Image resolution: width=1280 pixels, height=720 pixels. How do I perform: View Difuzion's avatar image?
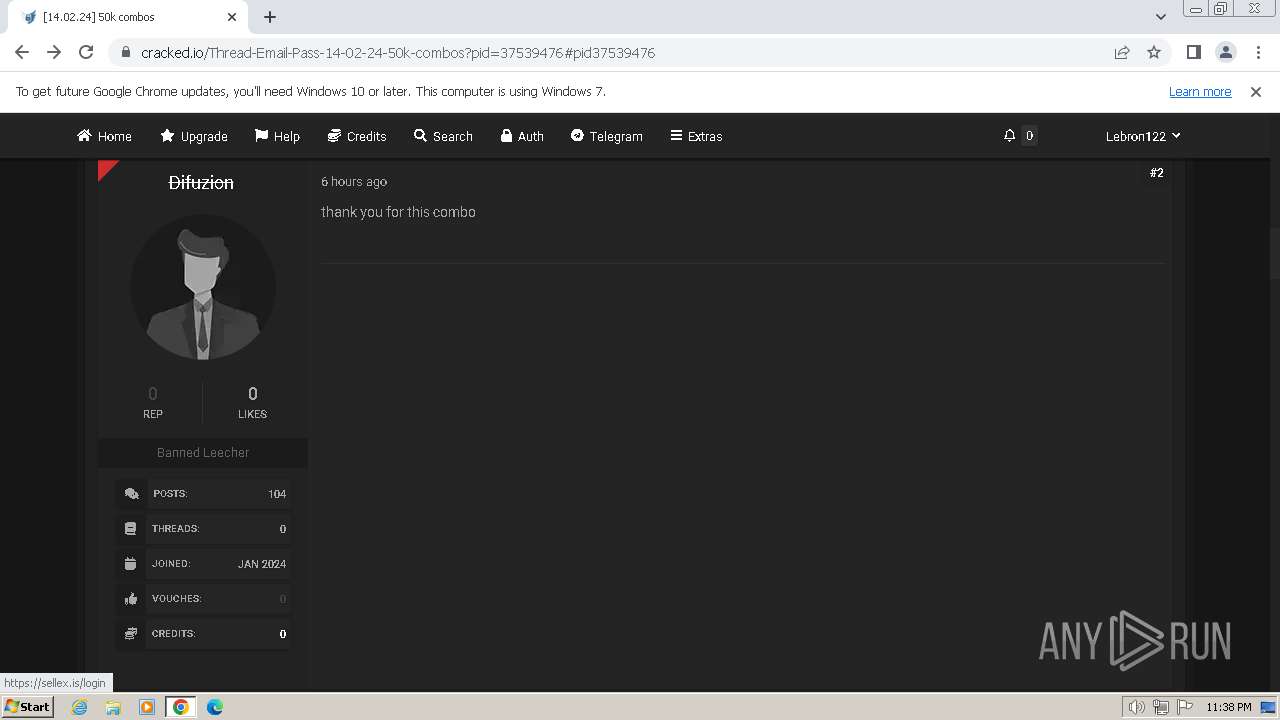pos(203,287)
